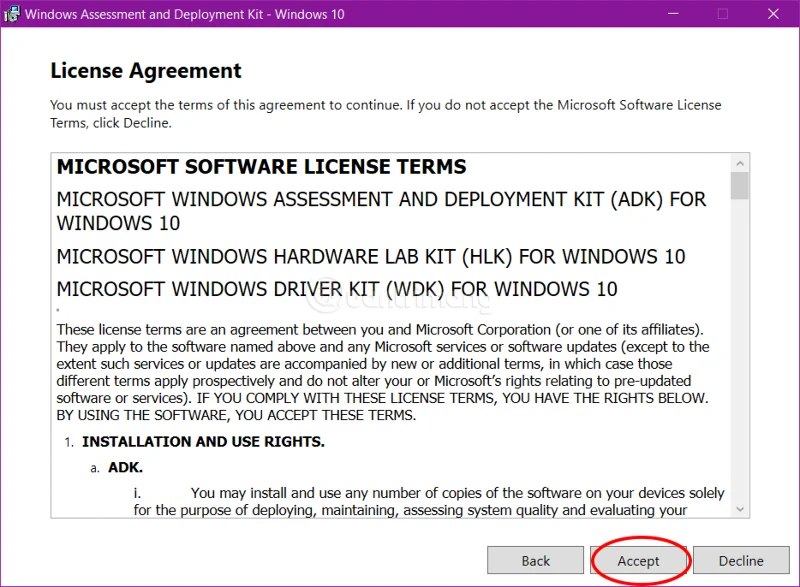Viewport: 800px width, 587px height.
Task: Click the Decline button
Action: point(741,560)
